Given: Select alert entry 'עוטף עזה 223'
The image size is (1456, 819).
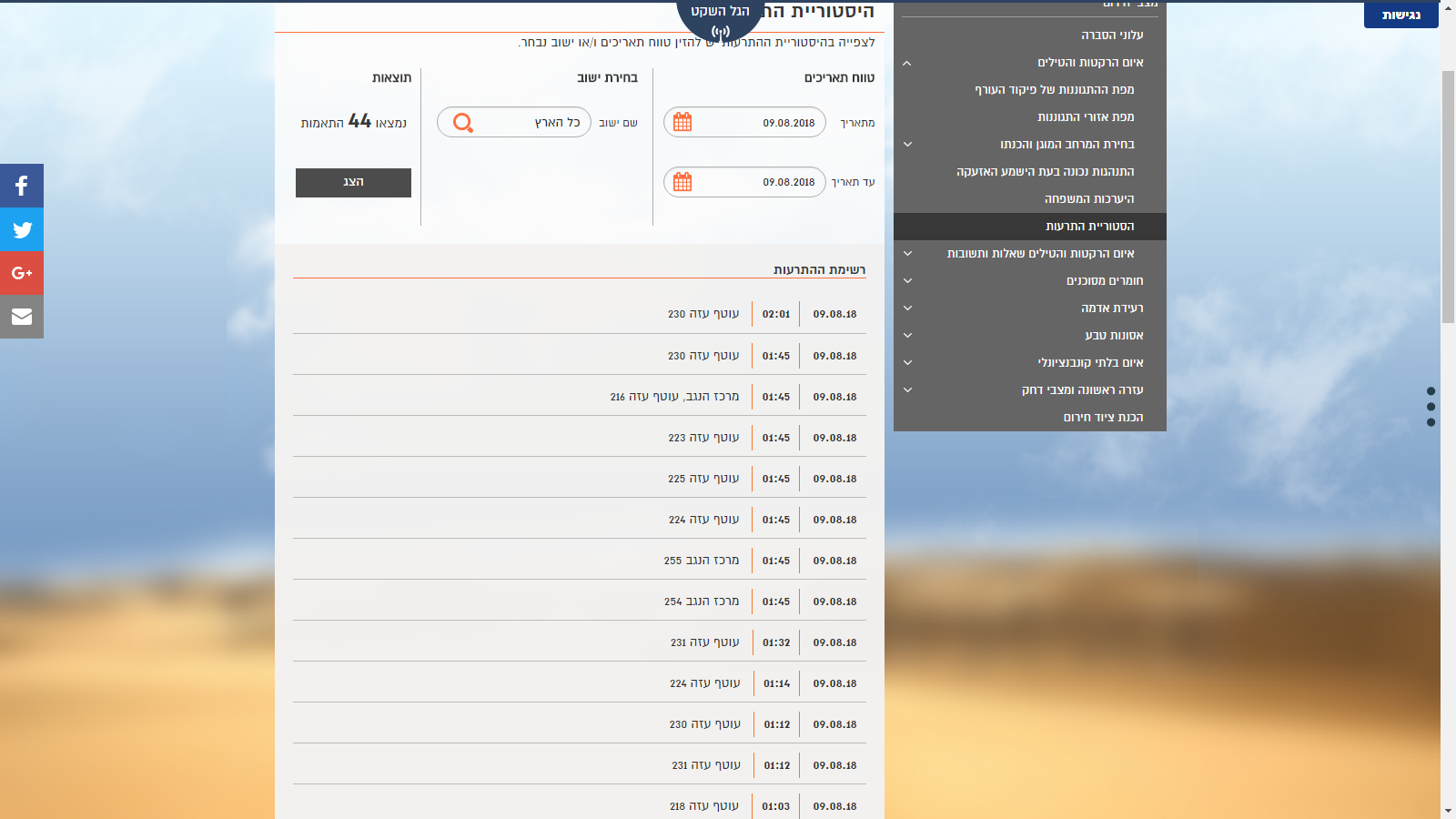Looking at the screenshot, I should [703, 438].
